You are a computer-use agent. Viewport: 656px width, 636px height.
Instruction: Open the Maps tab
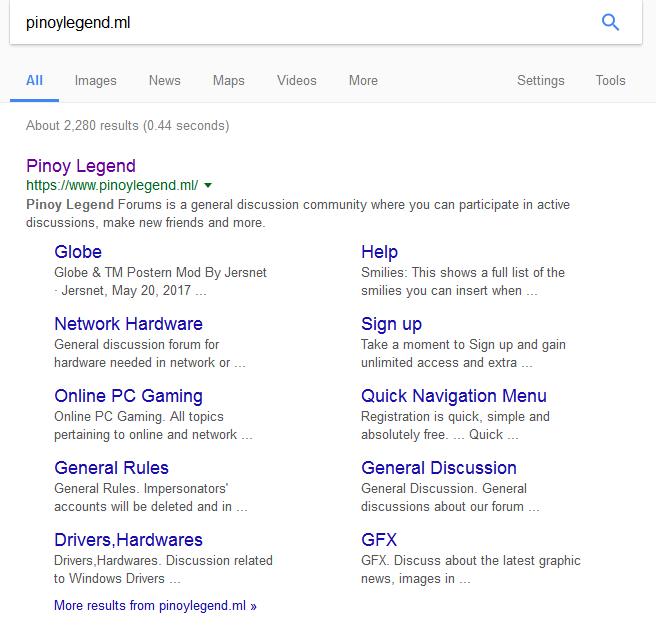pos(229,81)
